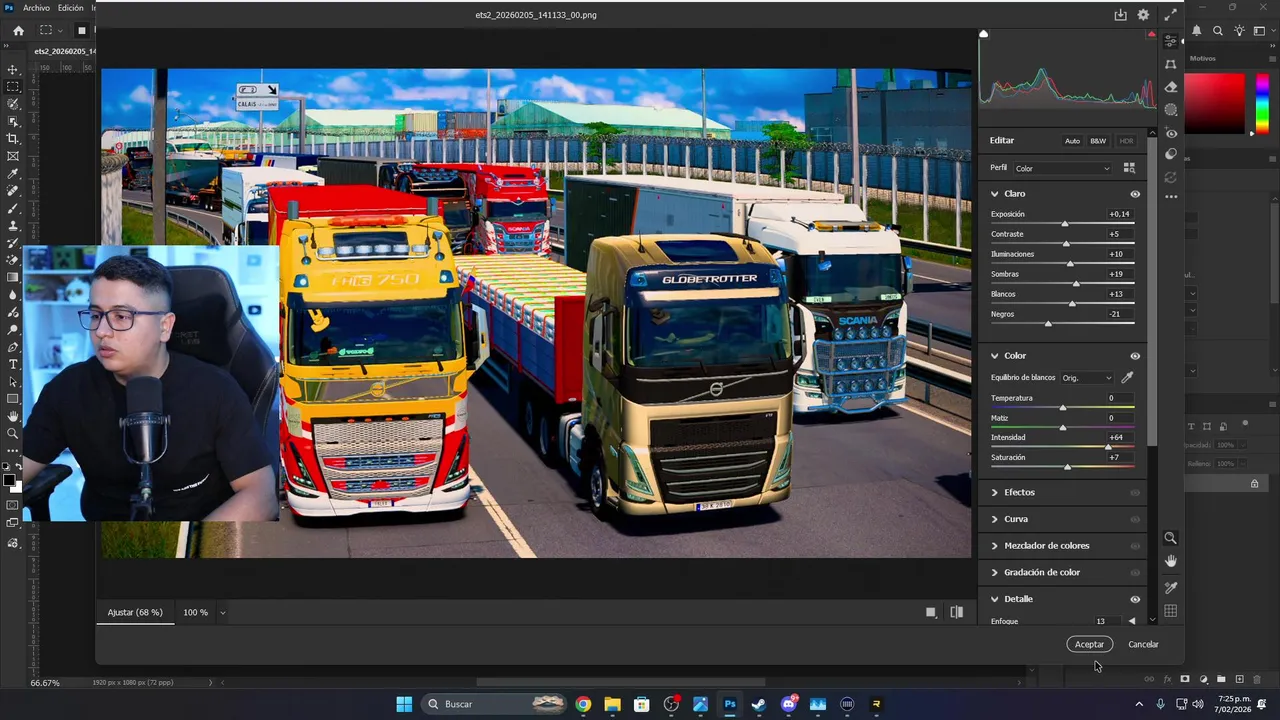Viewport: 1280px width, 720px height.
Task: Toggle visibility of the Claro panel edits
Action: pos(1135,194)
